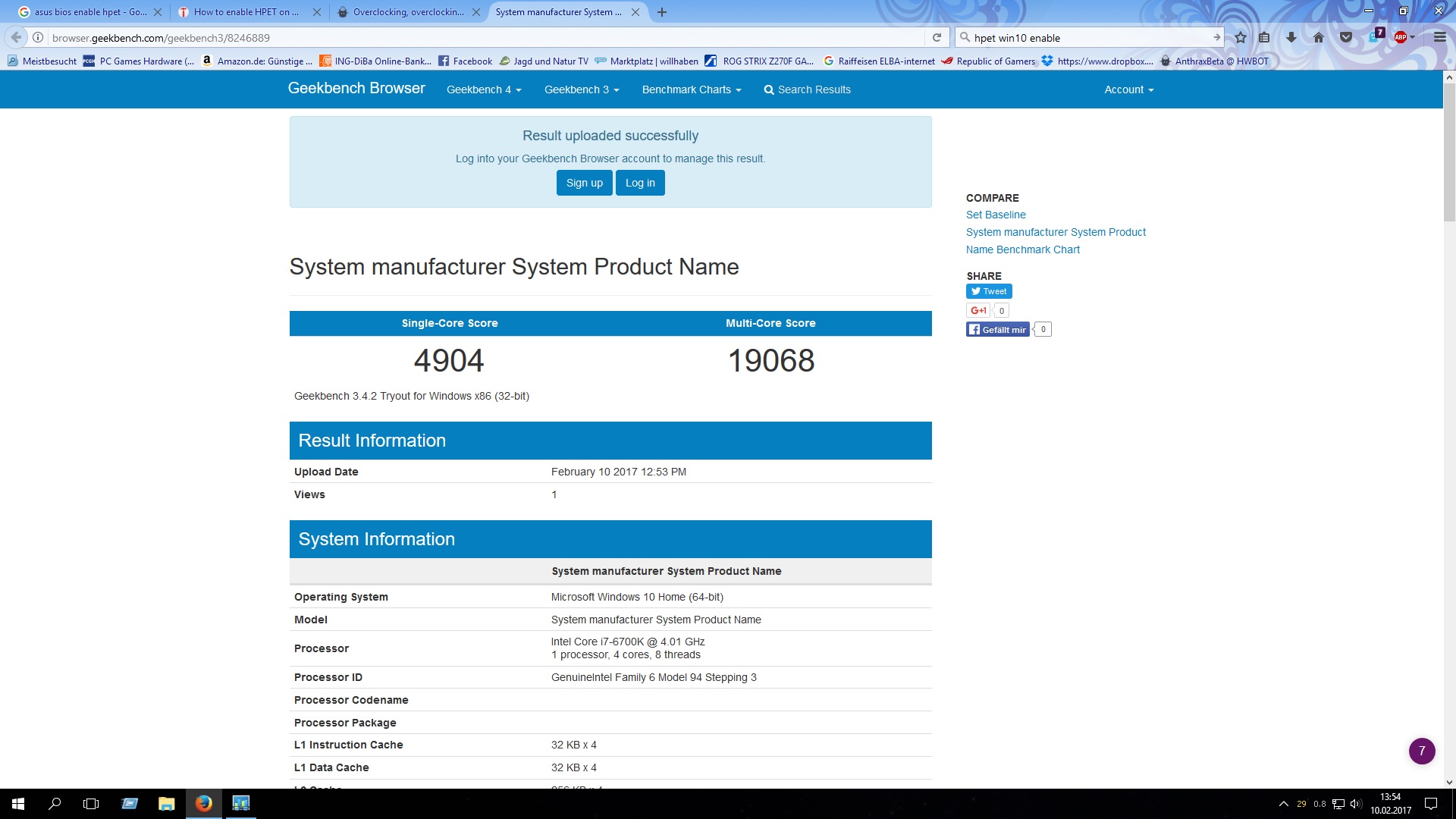Open the network icon in system tray
The width and height of the screenshot is (1456, 819).
[x=1338, y=804]
